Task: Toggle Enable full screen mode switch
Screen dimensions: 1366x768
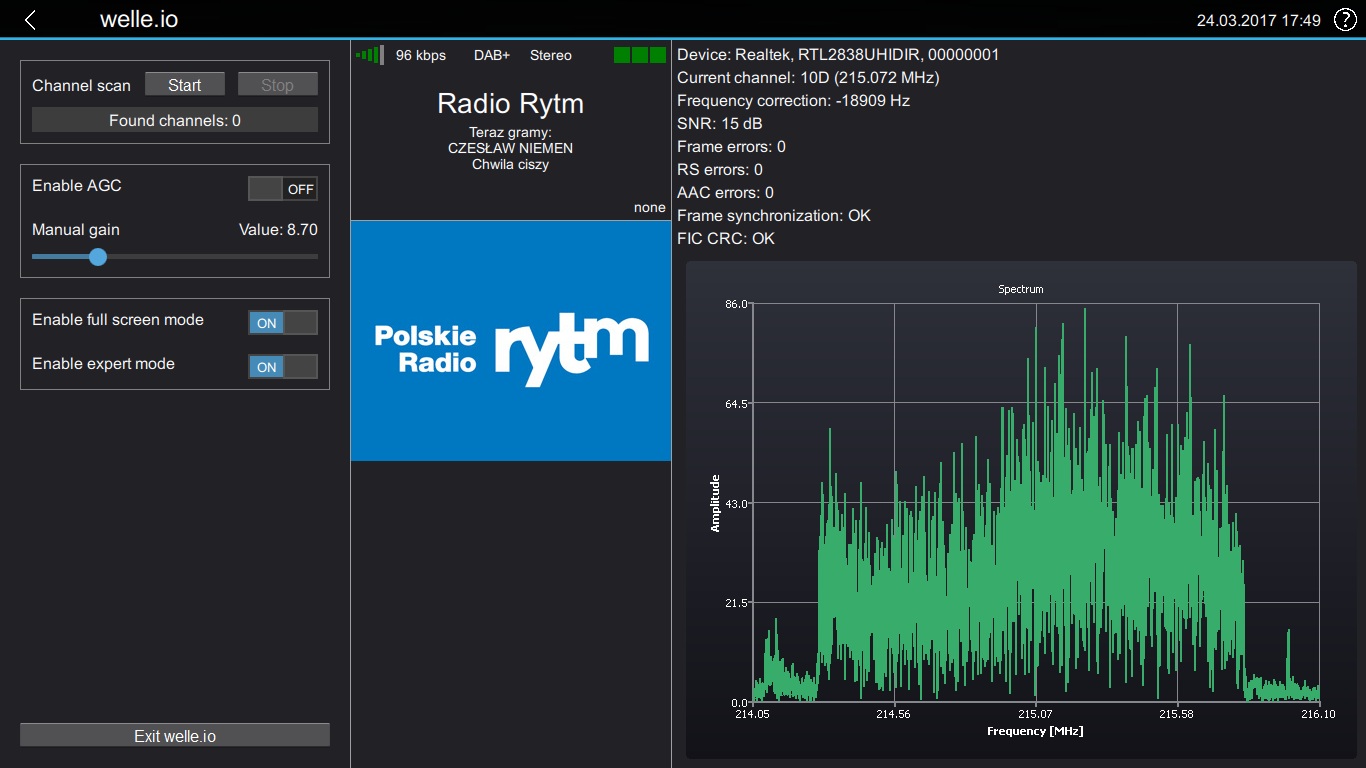Action: pos(283,323)
